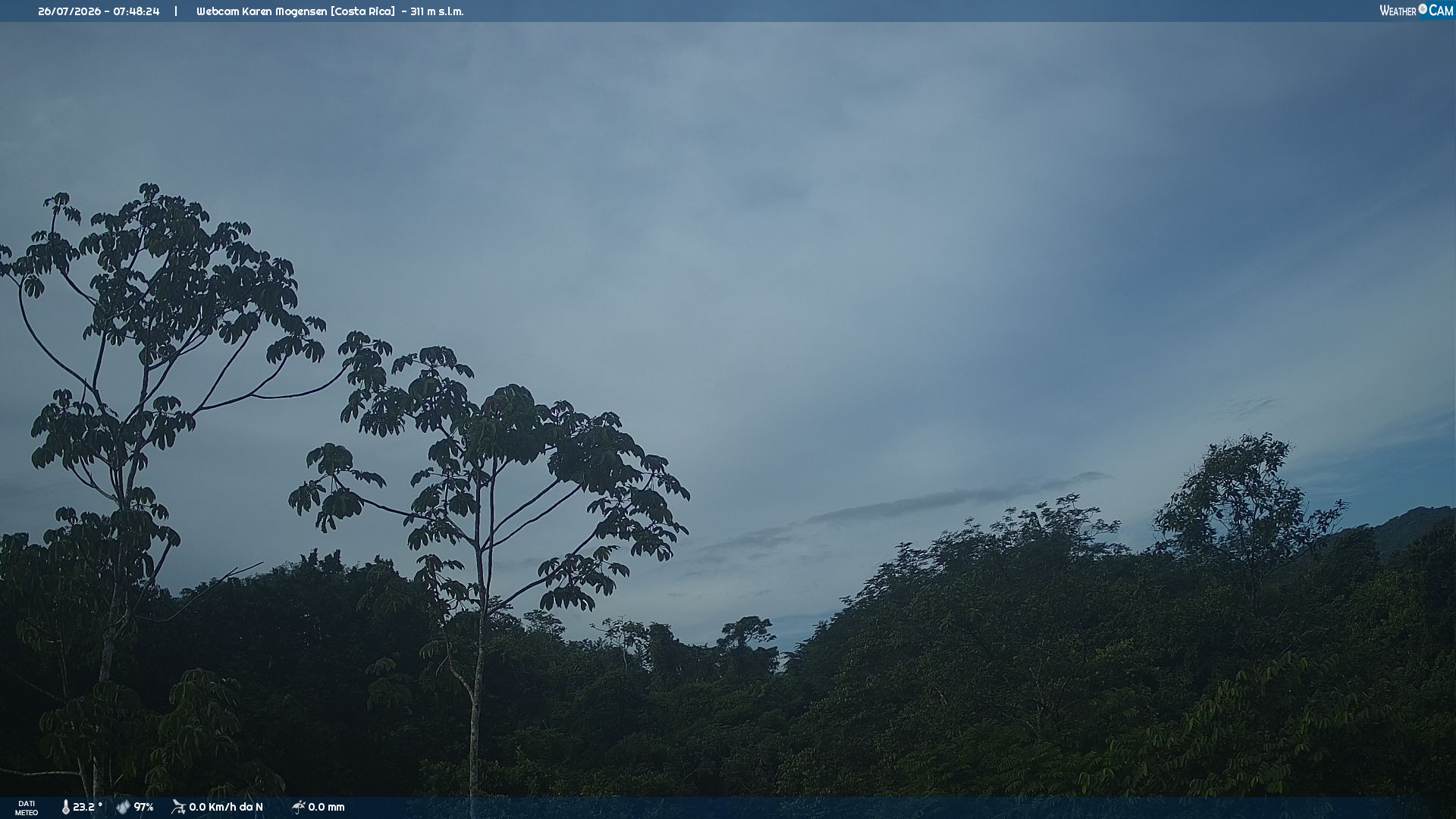Image resolution: width=1456 pixels, height=819 pixels.
Task: Click the thermometer temperature icon
Action: [65, 807]
